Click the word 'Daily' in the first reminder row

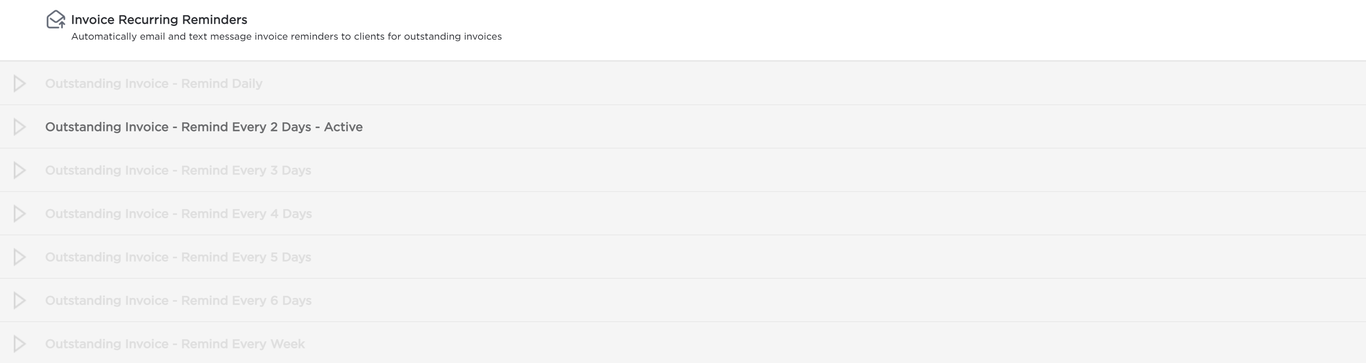pyautogui.click(x=247, y=84)
